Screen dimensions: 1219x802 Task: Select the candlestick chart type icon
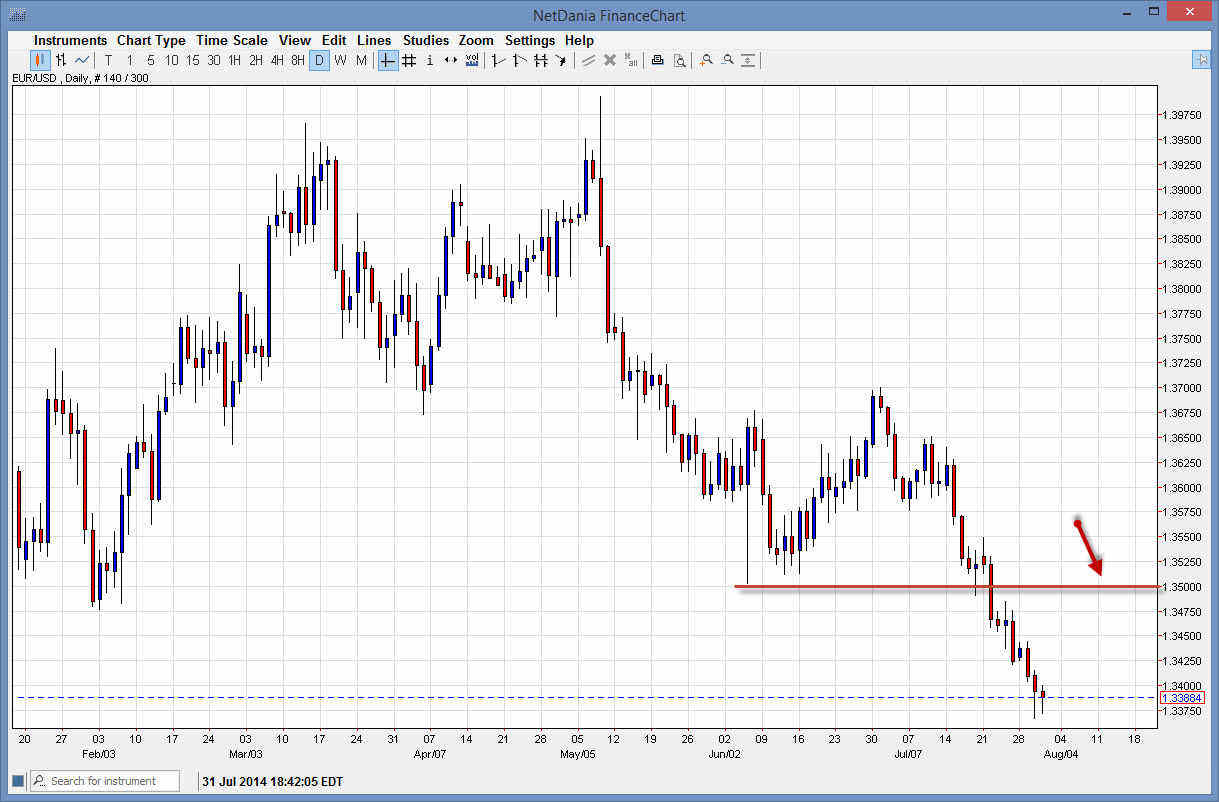click(x=38, y=60)
